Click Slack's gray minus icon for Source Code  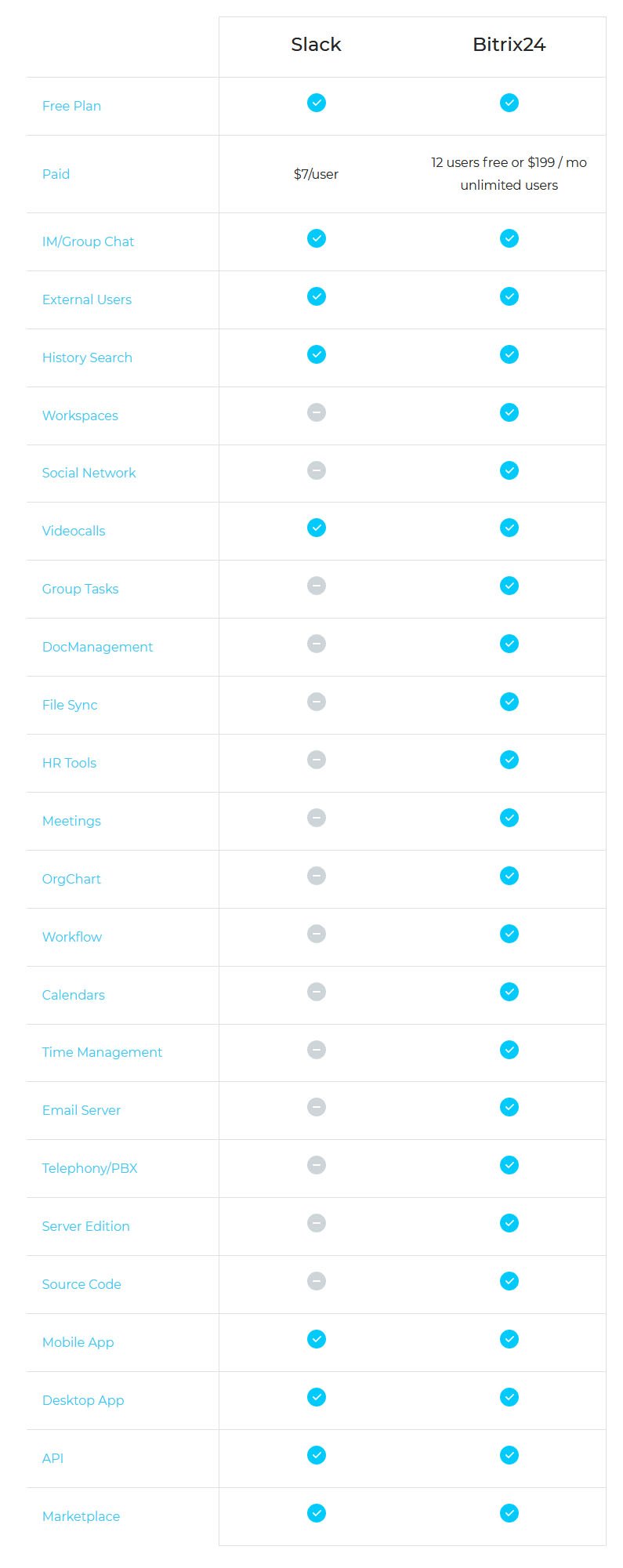(x=317, y=1281)
